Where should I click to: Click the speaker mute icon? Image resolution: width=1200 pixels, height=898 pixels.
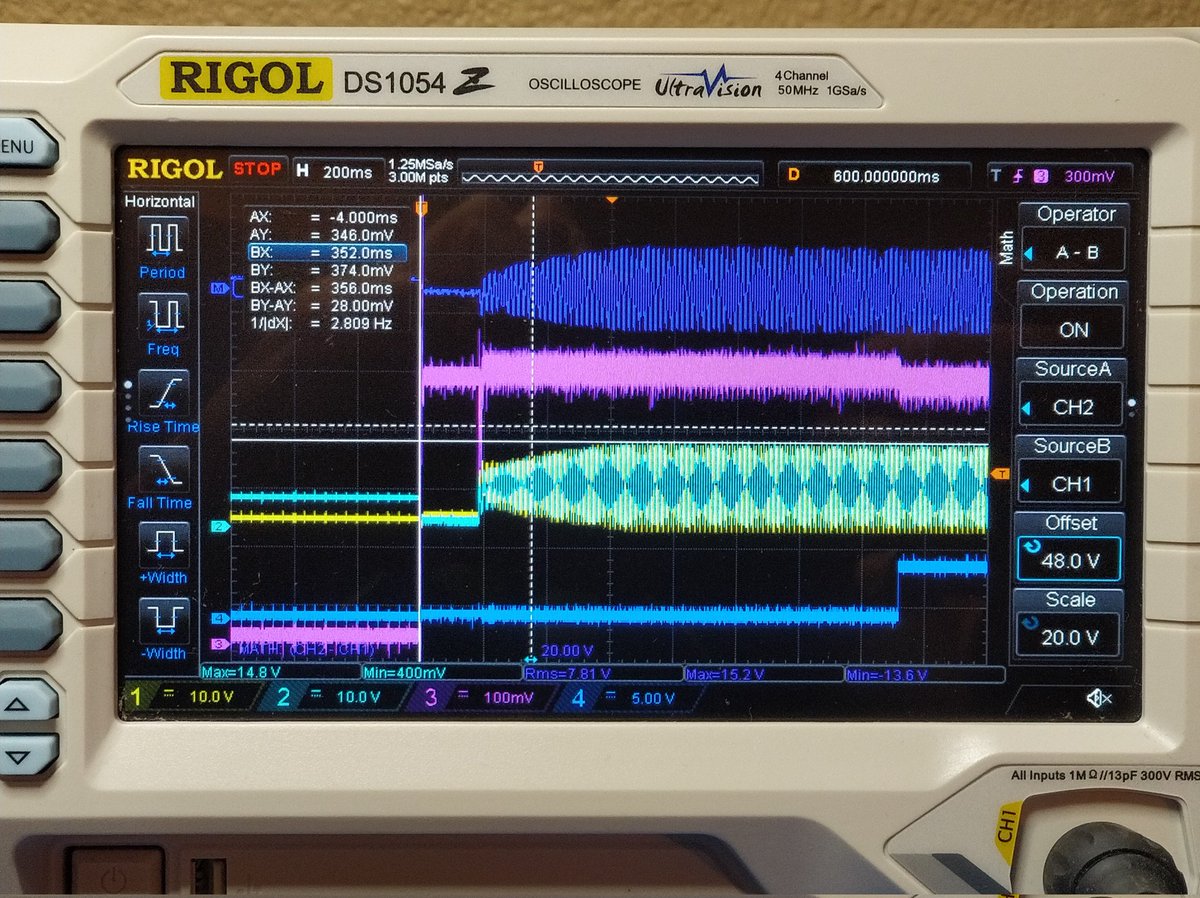[1100, 698]
